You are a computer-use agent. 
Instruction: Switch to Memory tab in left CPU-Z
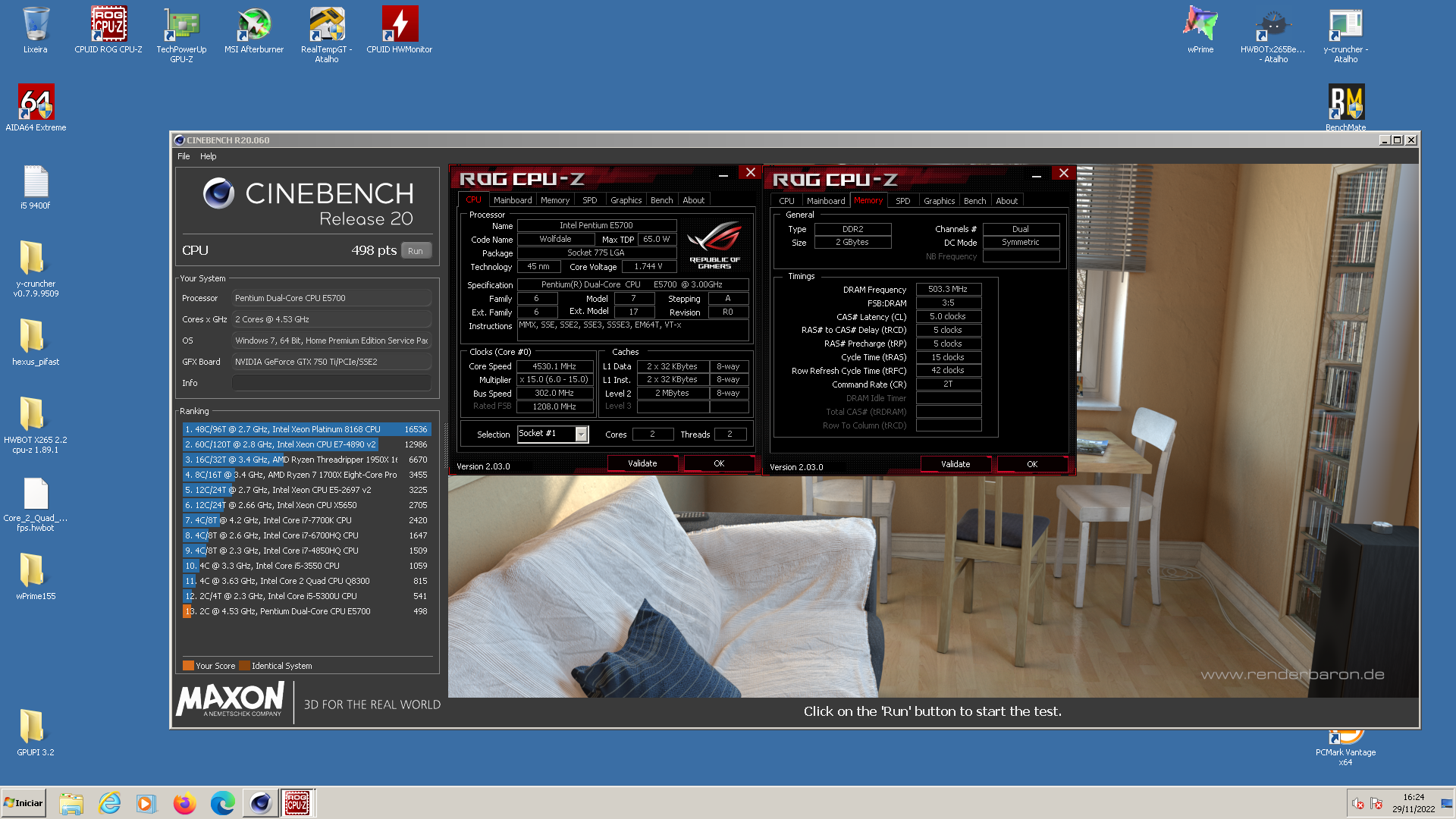555,200
